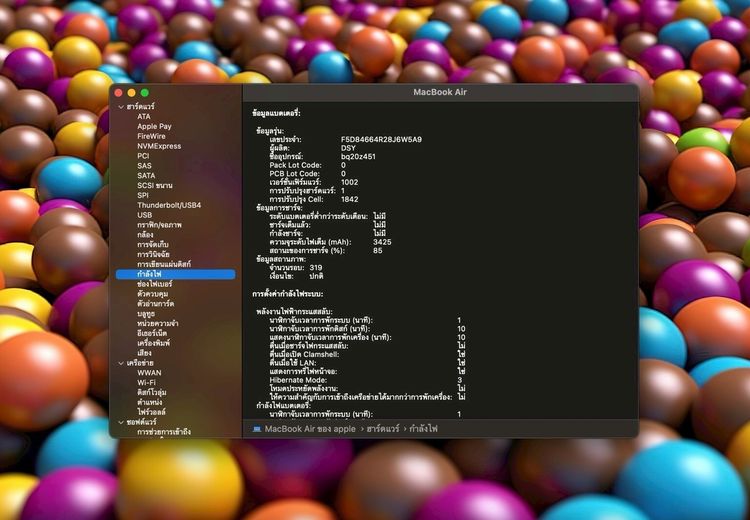The height and width of the screenshot is (520, 750).
Task: Click the serial number value F5D84664R28J6W5A9
Action: click(x=381, y=139)
